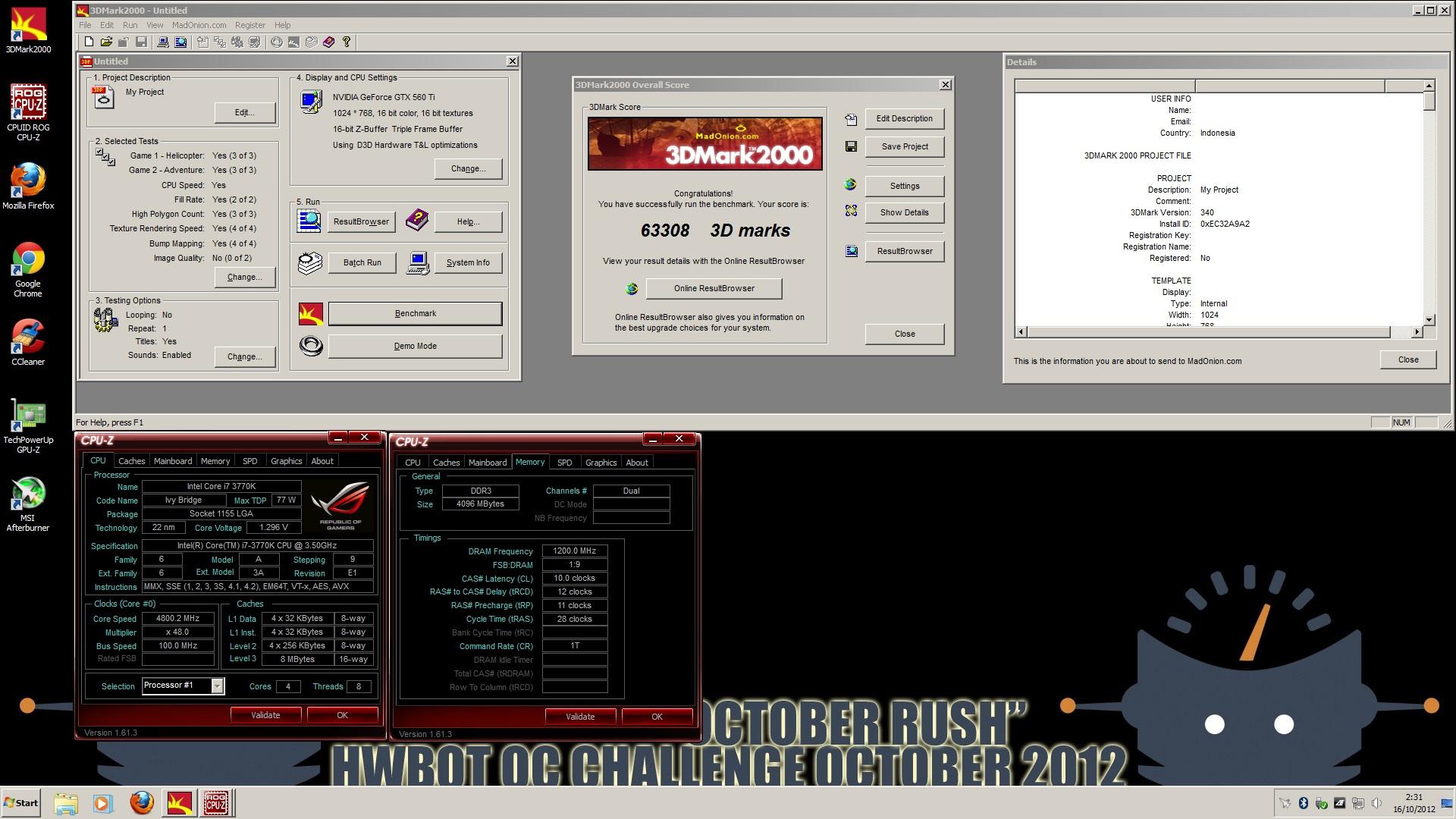Launch Google Chrome from the desktop

click(28, 269)
